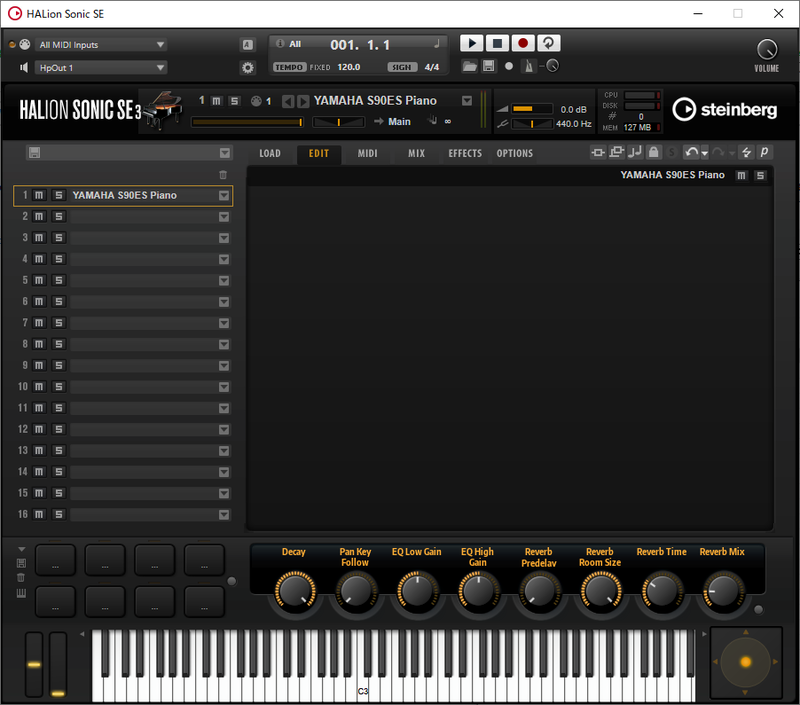Click the audio output speaker icon
Image resolution: width=800 pixels, height=705 pixels.
(23, 67)
